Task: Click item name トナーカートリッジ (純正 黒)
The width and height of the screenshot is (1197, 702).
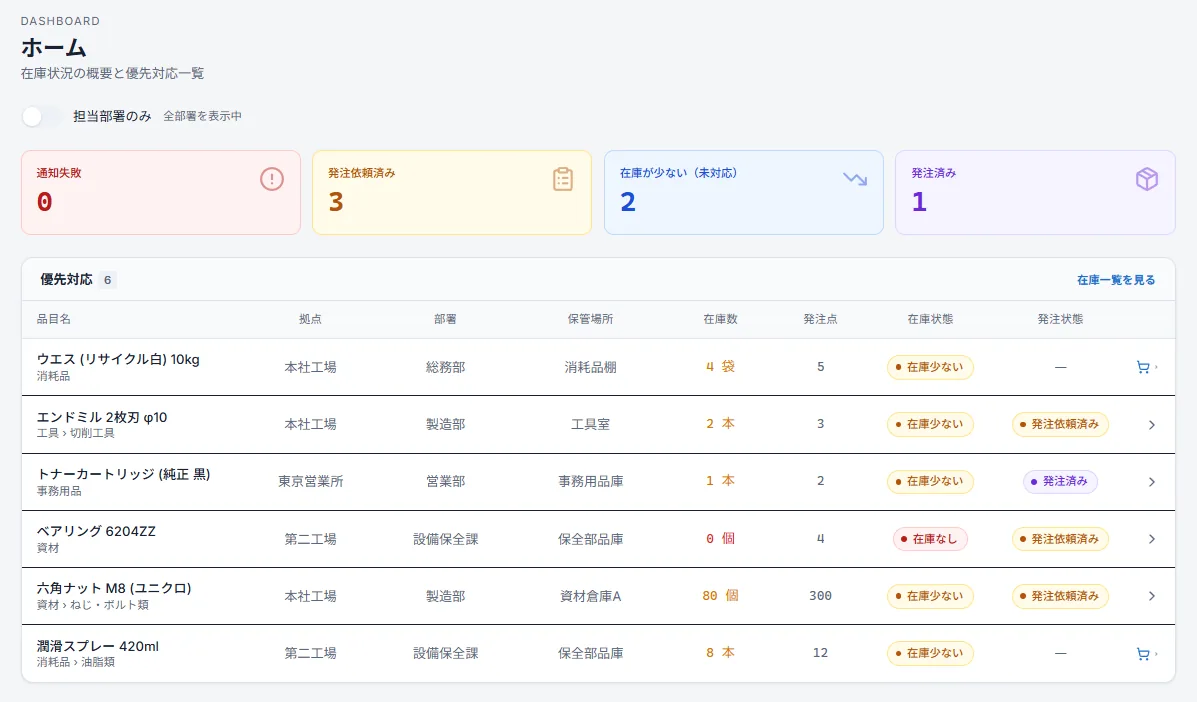Action: [124, 475]
